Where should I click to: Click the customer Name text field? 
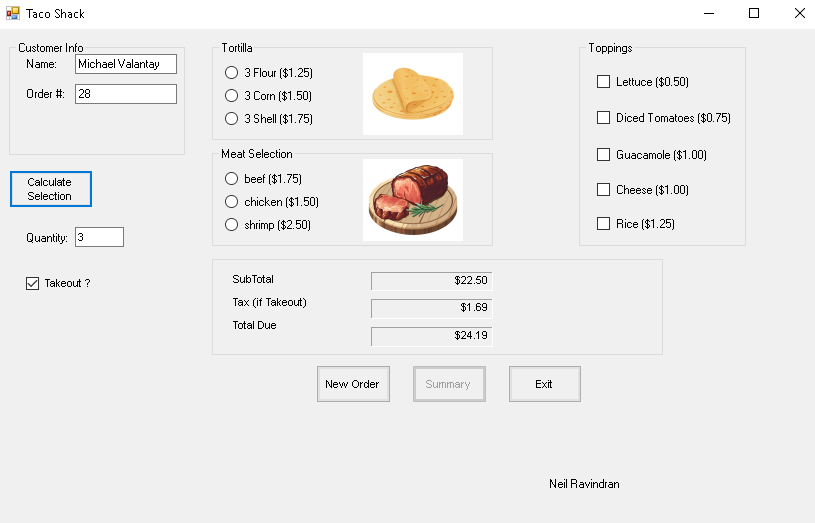click(125, 64)
